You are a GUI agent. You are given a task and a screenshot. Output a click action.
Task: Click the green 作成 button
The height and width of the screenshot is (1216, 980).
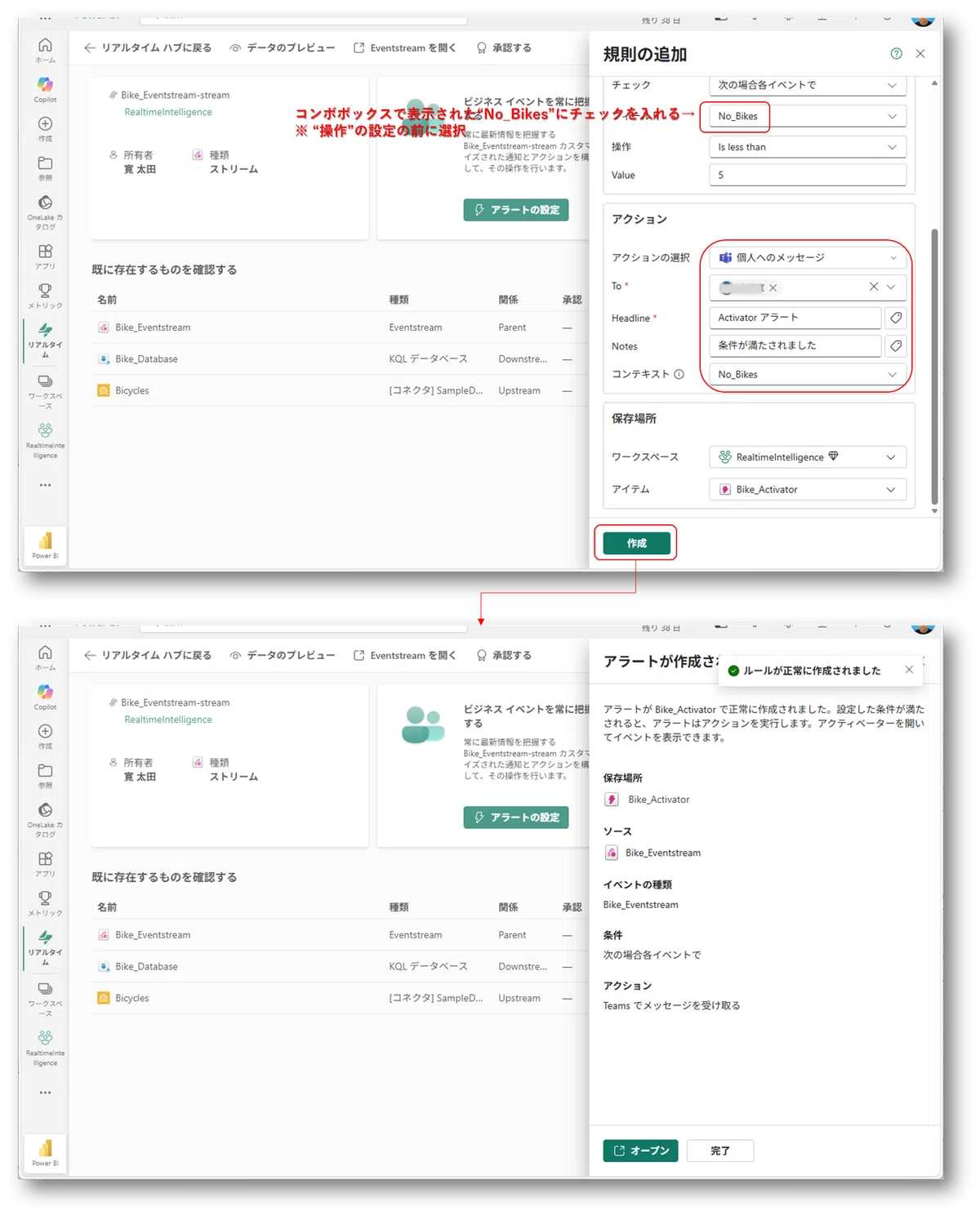click(636, 543)
